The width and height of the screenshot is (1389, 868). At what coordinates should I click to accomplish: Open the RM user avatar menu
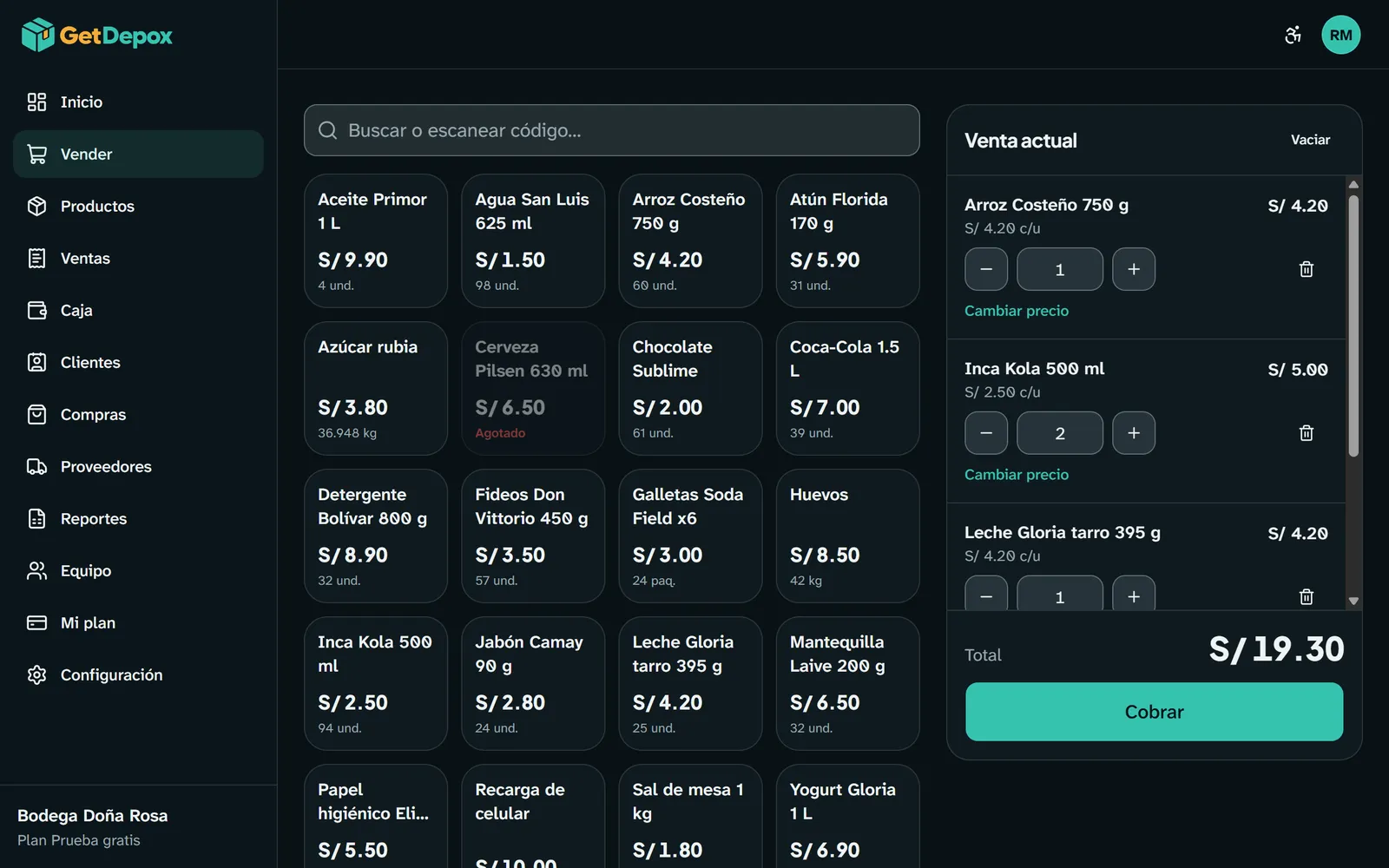[x=1340, y=35]
